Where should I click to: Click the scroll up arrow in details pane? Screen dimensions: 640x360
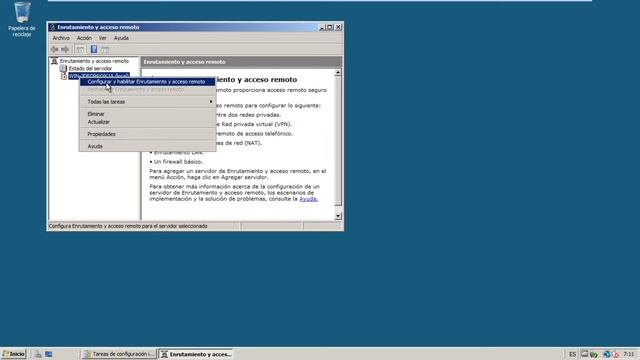pyautogui.click(x=338, y=73)
